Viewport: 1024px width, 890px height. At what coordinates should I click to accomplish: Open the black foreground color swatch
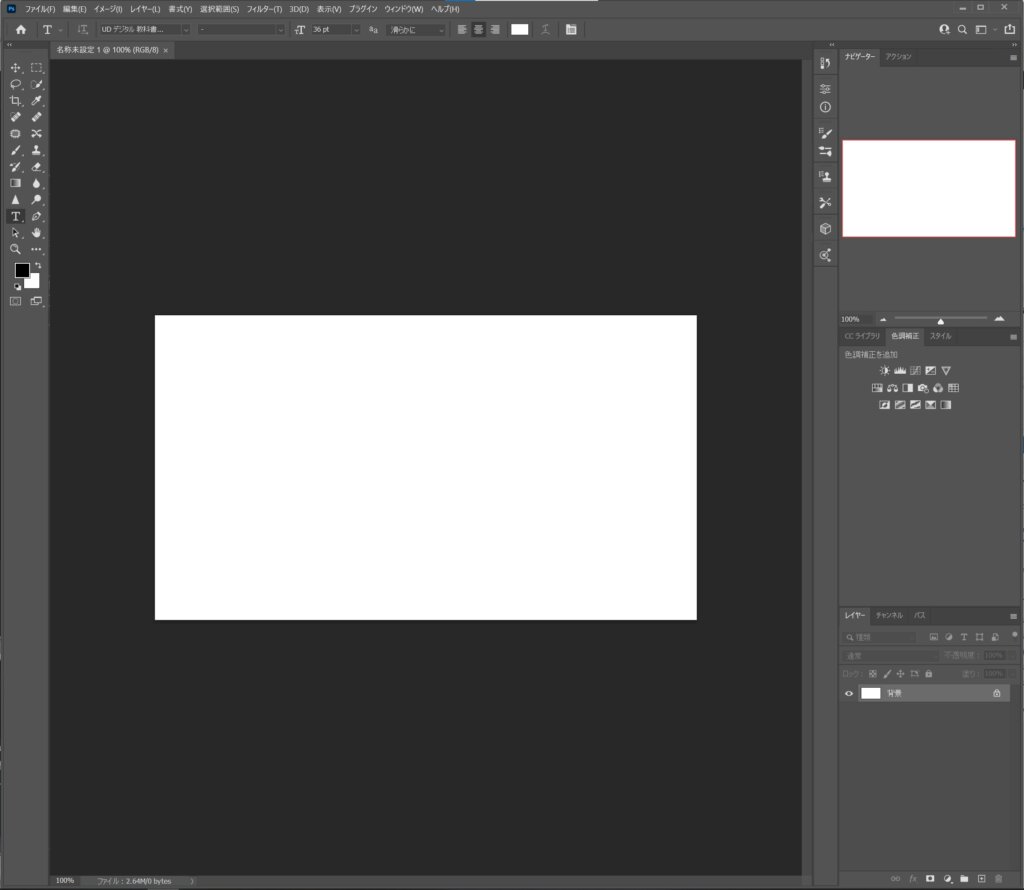click(22, 270)
